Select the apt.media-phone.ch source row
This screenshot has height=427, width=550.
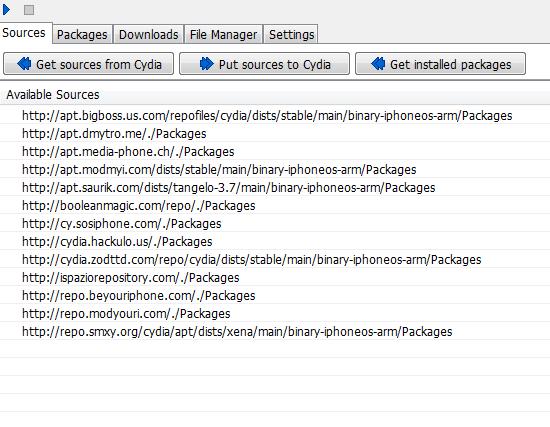point(275,152)
